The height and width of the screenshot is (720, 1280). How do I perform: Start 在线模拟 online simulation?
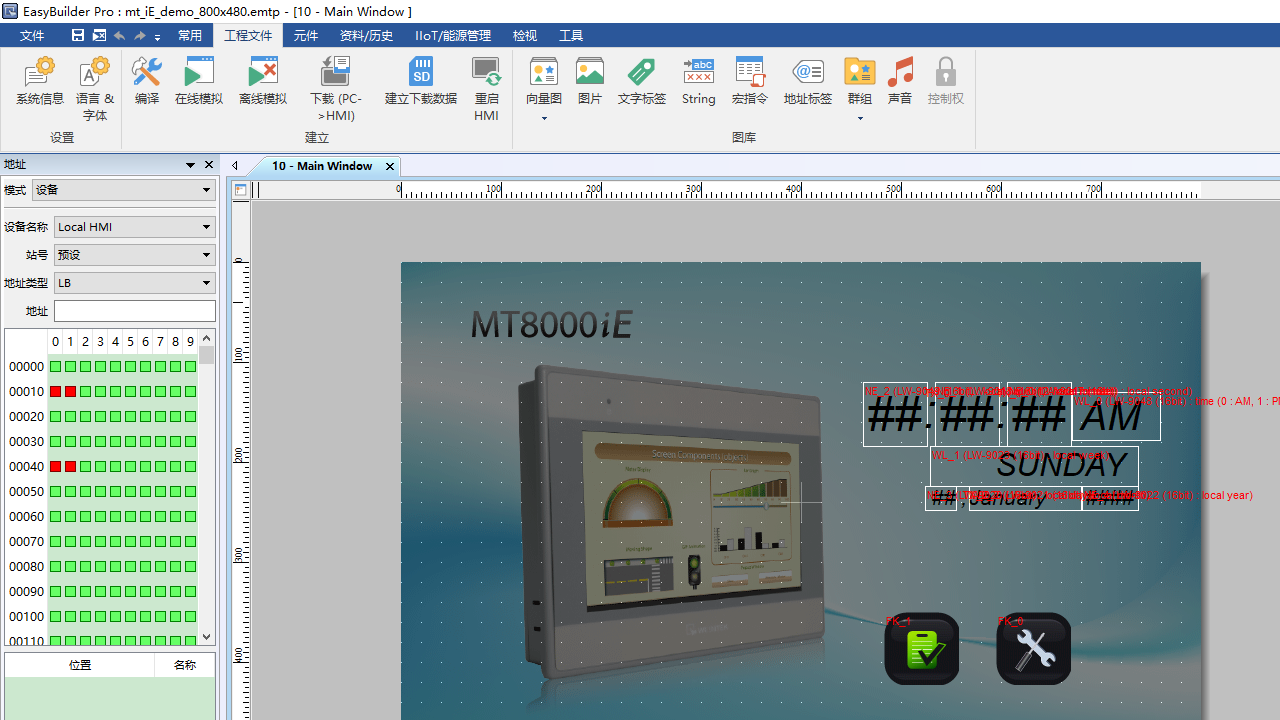(199, 81)
